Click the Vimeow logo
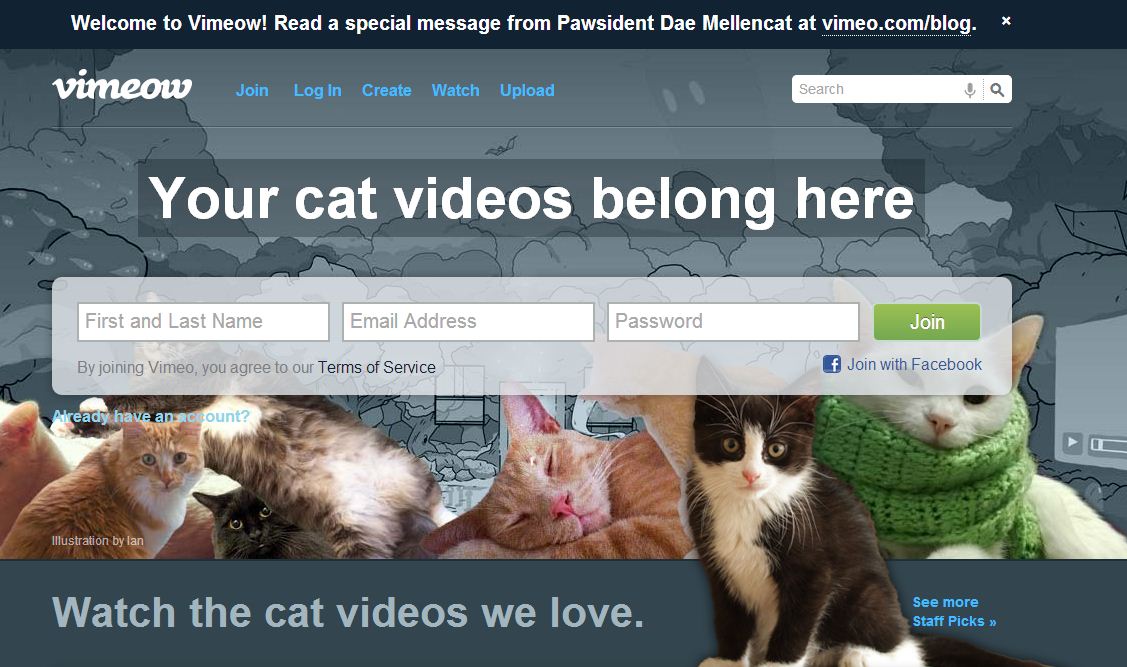 (x=122, y=86)
